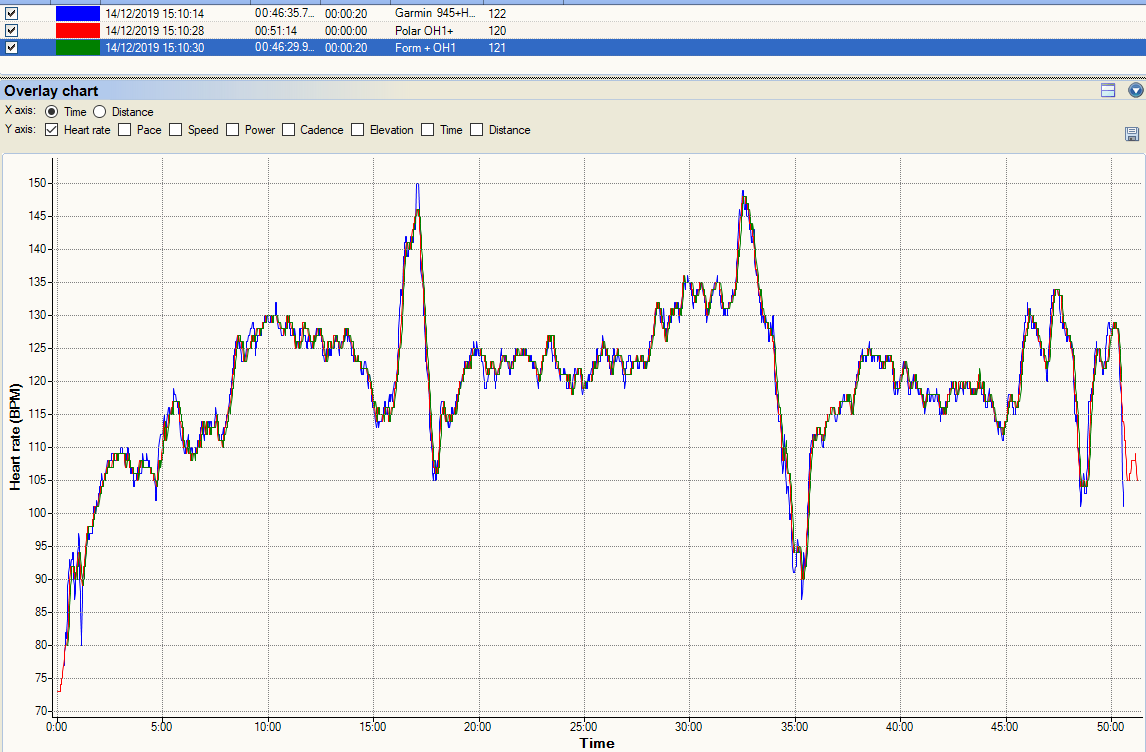Click the green color swatch for Form + OH1
Image resolution: width=1146 pixels, height=752 pixels.
77,47
